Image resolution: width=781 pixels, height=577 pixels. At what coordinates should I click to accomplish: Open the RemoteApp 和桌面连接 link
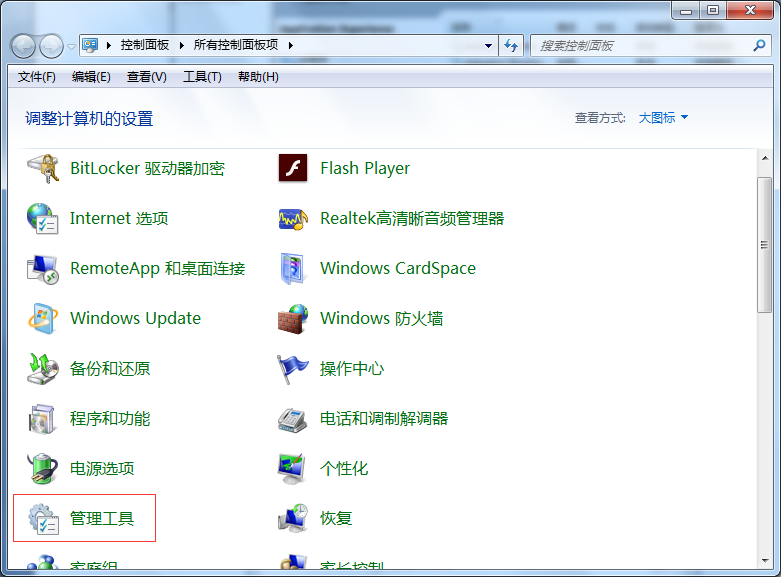point(157,269)
